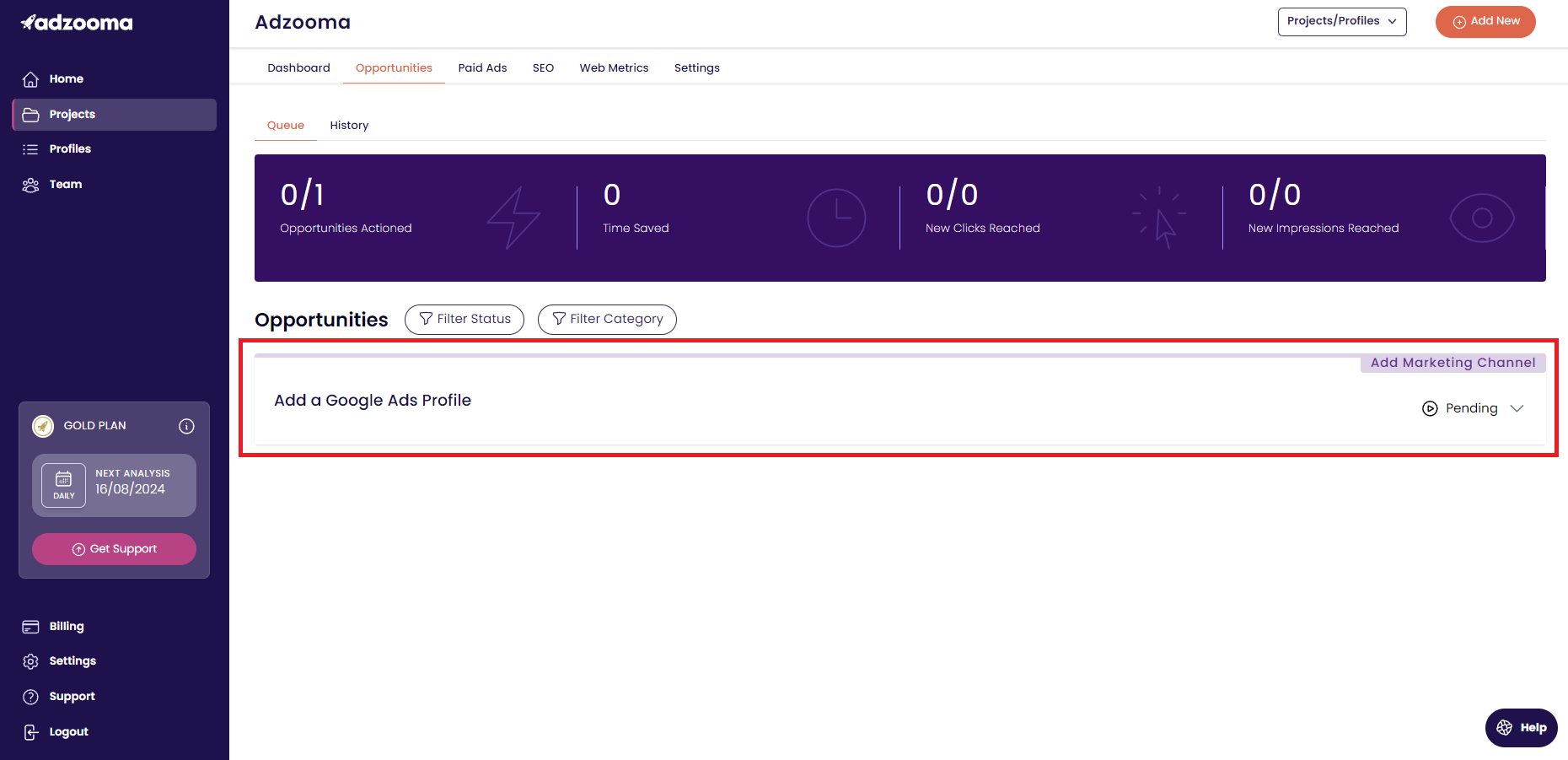The image size is (1568, 760).
Task: Expand the Pending status chevron
Action: pyautogui.click(x=1517, y=408)
